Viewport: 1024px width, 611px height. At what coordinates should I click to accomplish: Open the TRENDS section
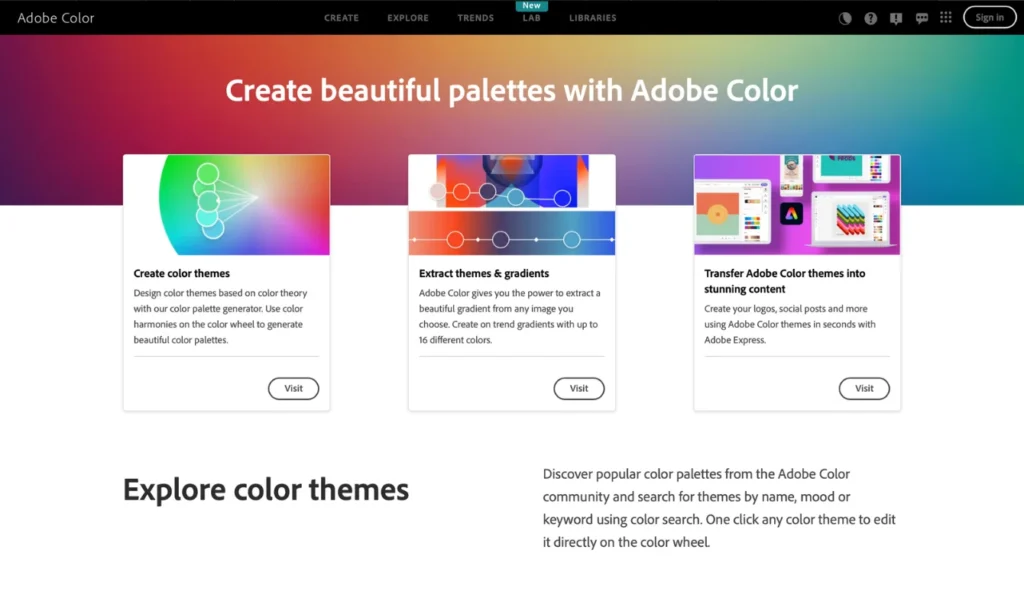coord(475,17)
